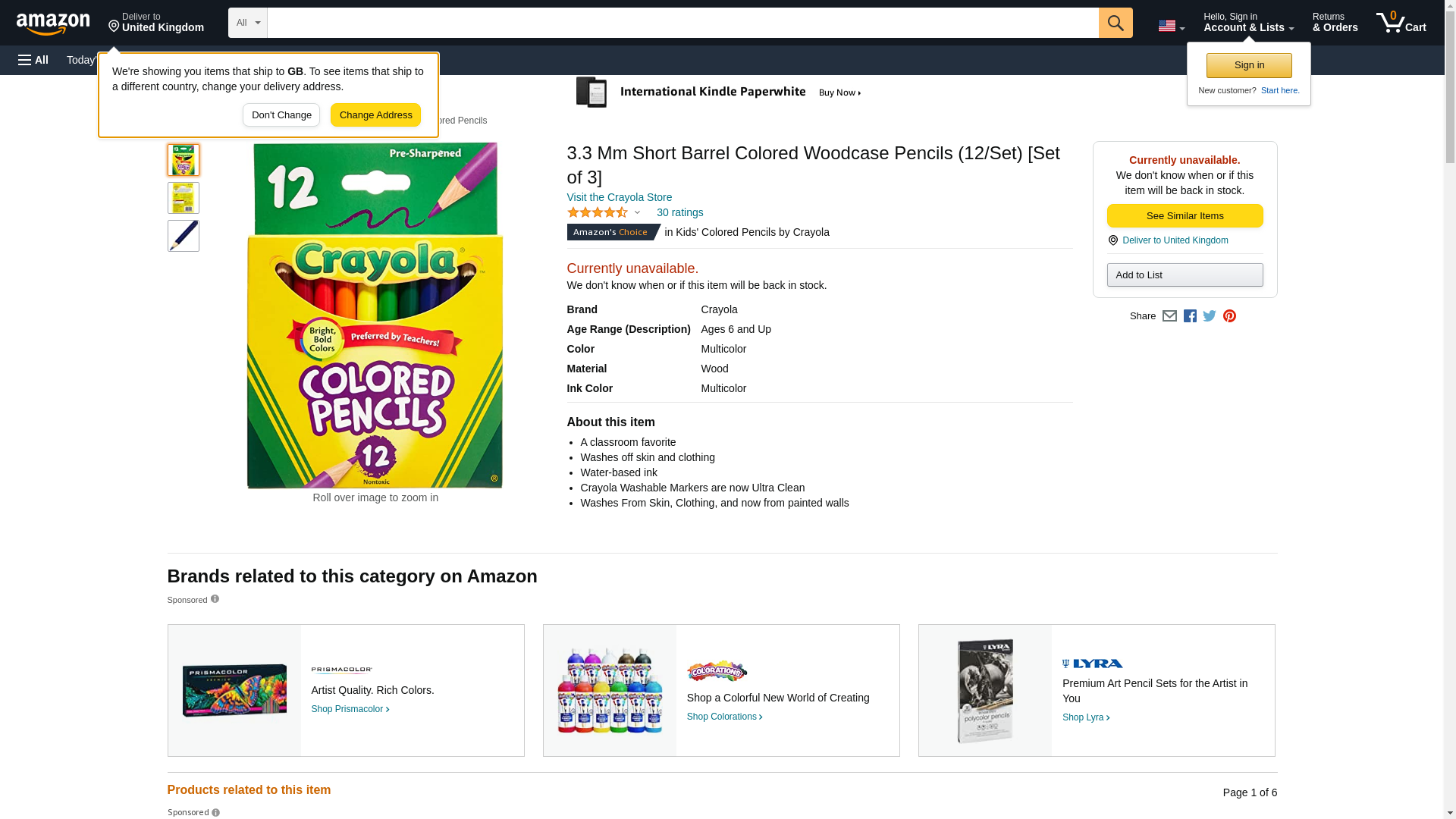Expand the star rating breakdown arrow
The image size is (1456, 819).
pos(637,213)
